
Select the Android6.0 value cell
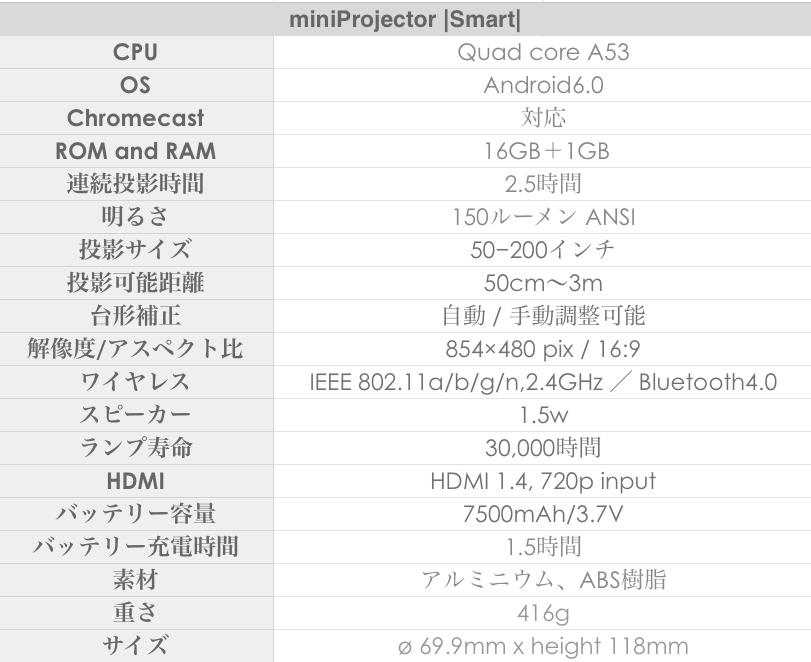543,85
